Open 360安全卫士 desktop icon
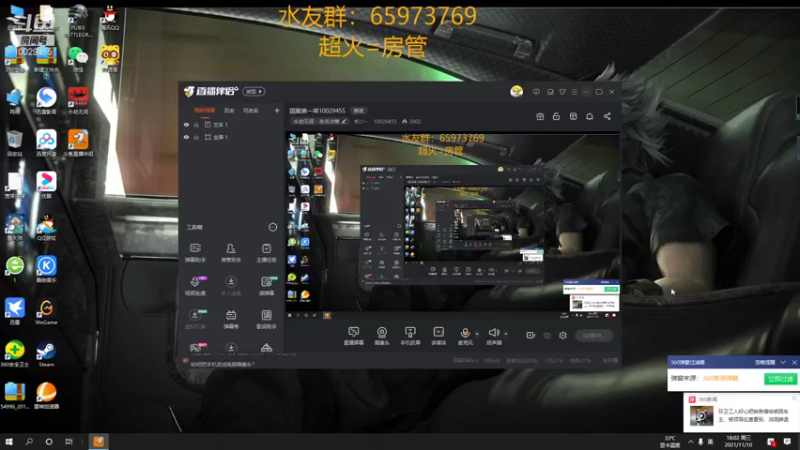The height and width of the screenshot is (450, 800). (15, 354)
